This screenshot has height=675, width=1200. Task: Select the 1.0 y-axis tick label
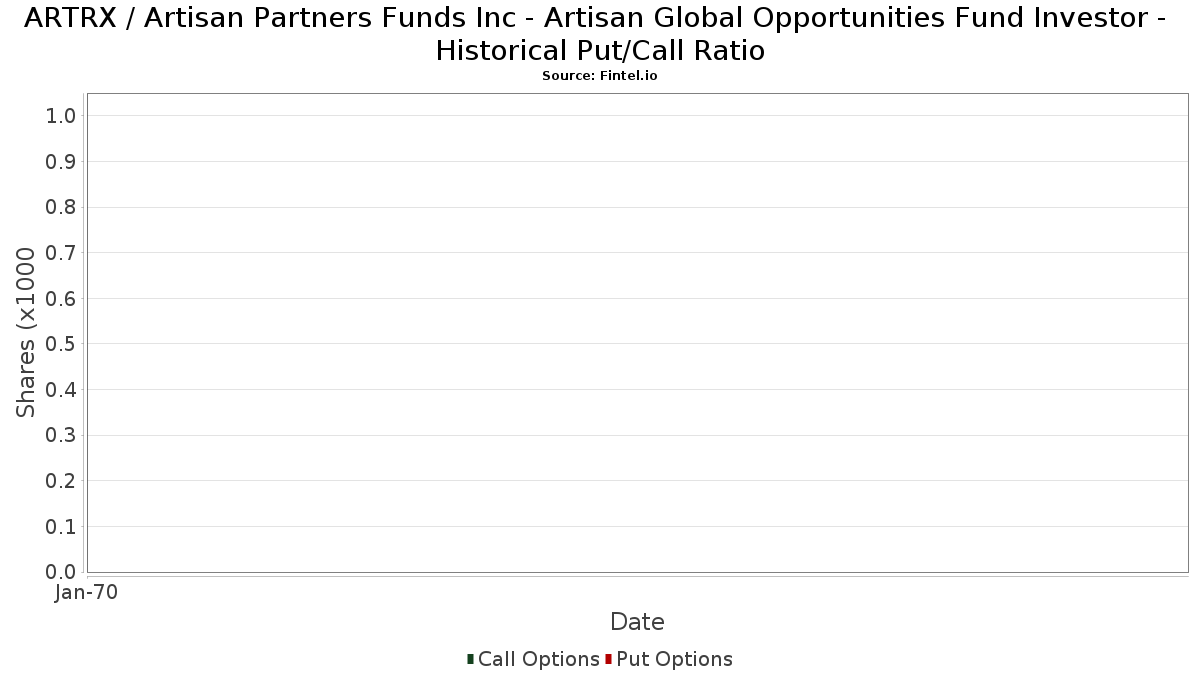coord(61,116)
